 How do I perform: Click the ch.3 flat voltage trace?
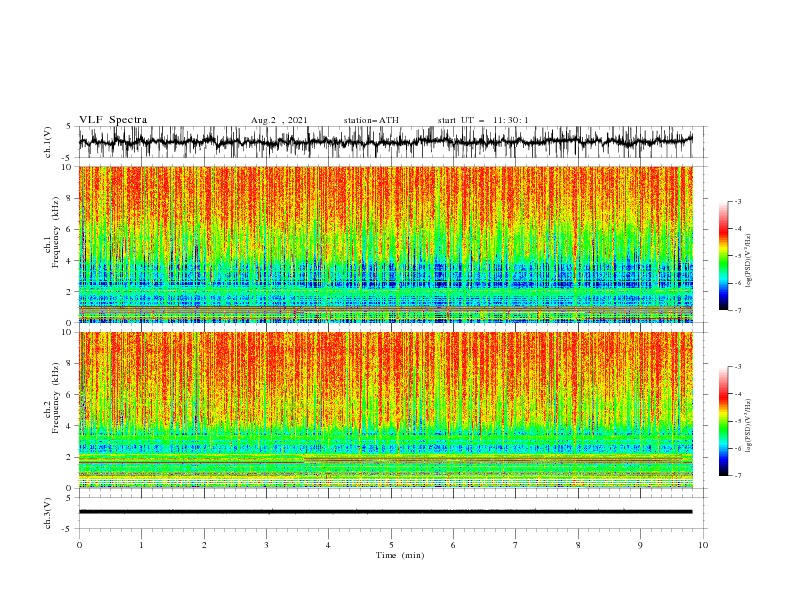pyautogui.click(x=385, y=512)
